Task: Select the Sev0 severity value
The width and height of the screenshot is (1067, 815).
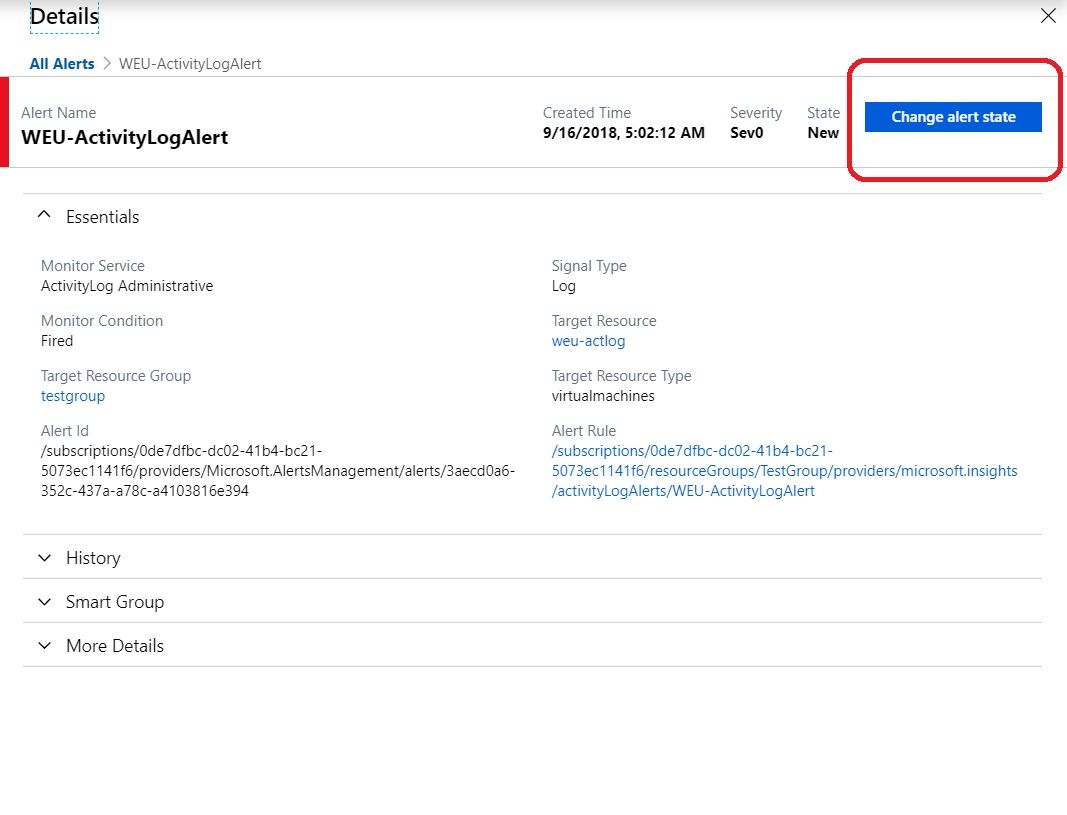Action: pyautogui.click(x=746, y=133)
